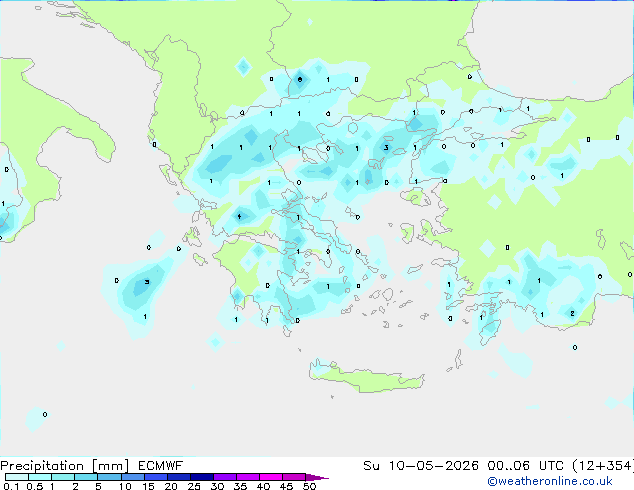634x490 pixels.
Task: Click the '(12+354)' forecast offset text
Action: (x=603, y=466)
